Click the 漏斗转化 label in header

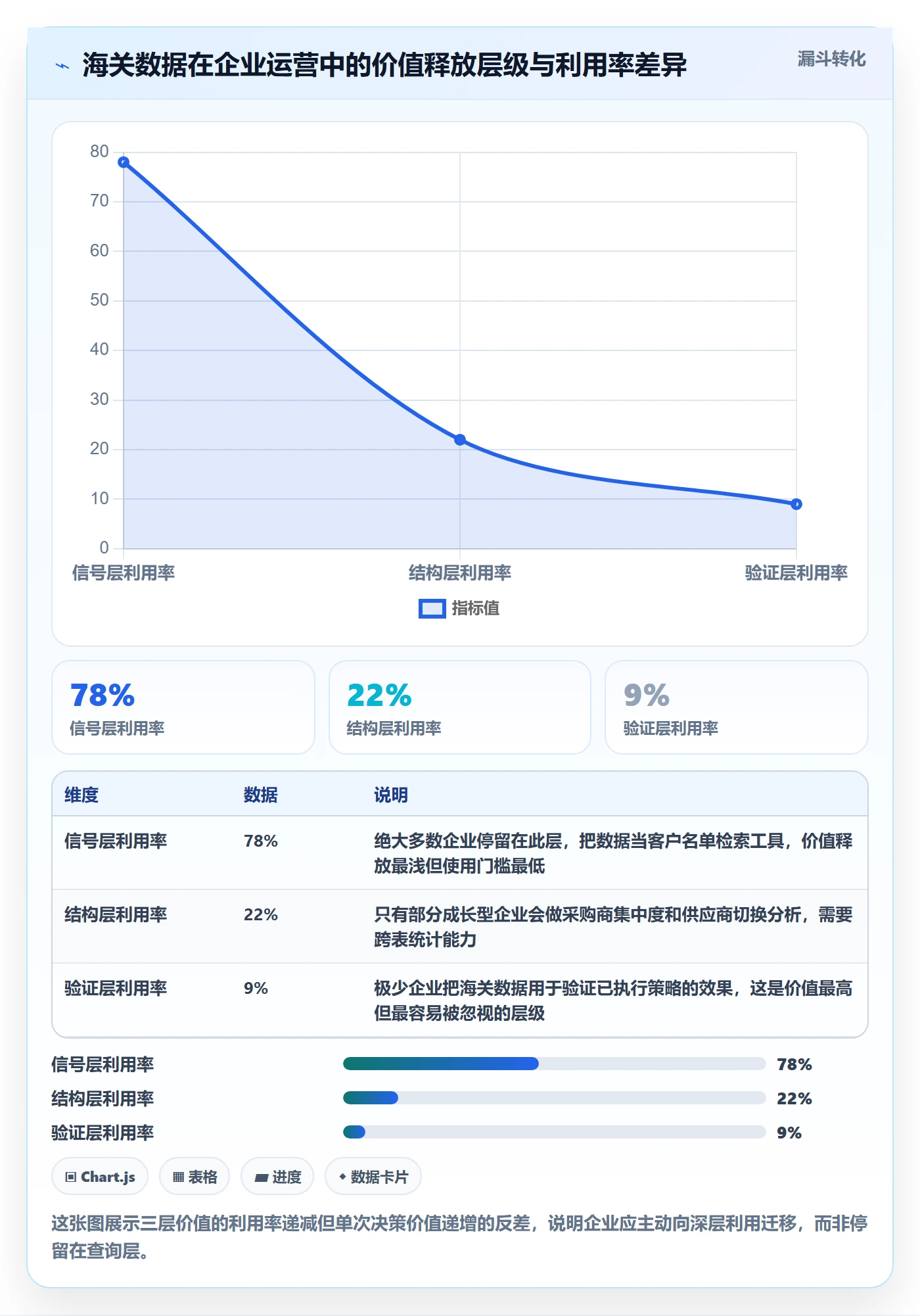pos(831,59)
